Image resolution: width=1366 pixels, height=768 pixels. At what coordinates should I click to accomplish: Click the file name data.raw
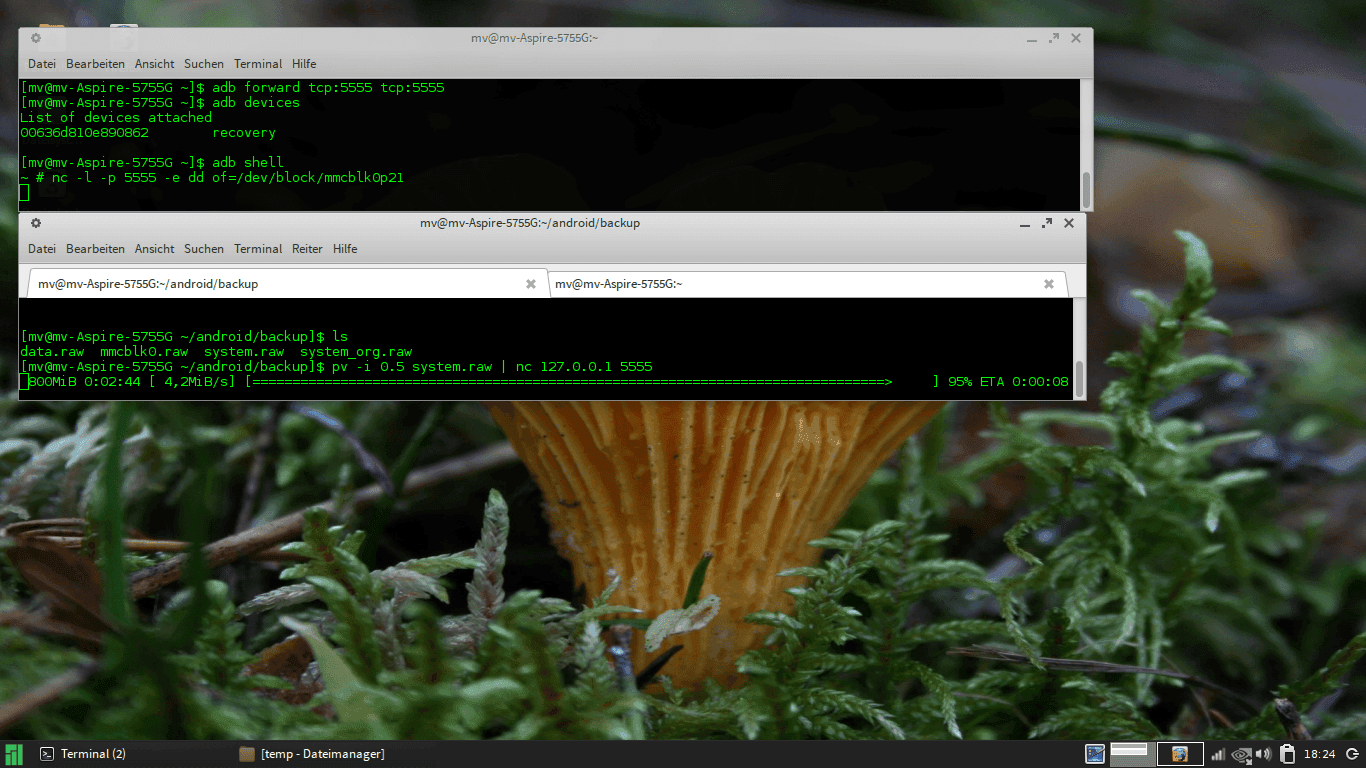click(52, 352)
